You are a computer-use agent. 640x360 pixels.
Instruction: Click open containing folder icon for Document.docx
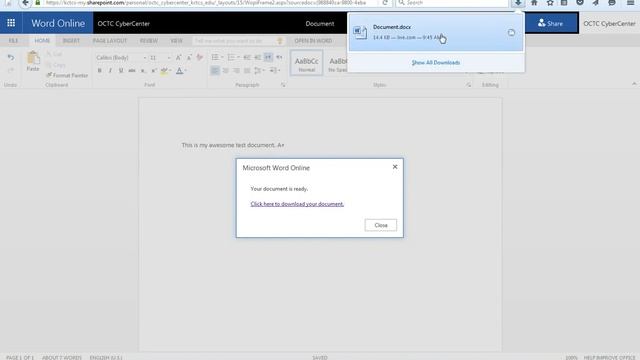511,33
